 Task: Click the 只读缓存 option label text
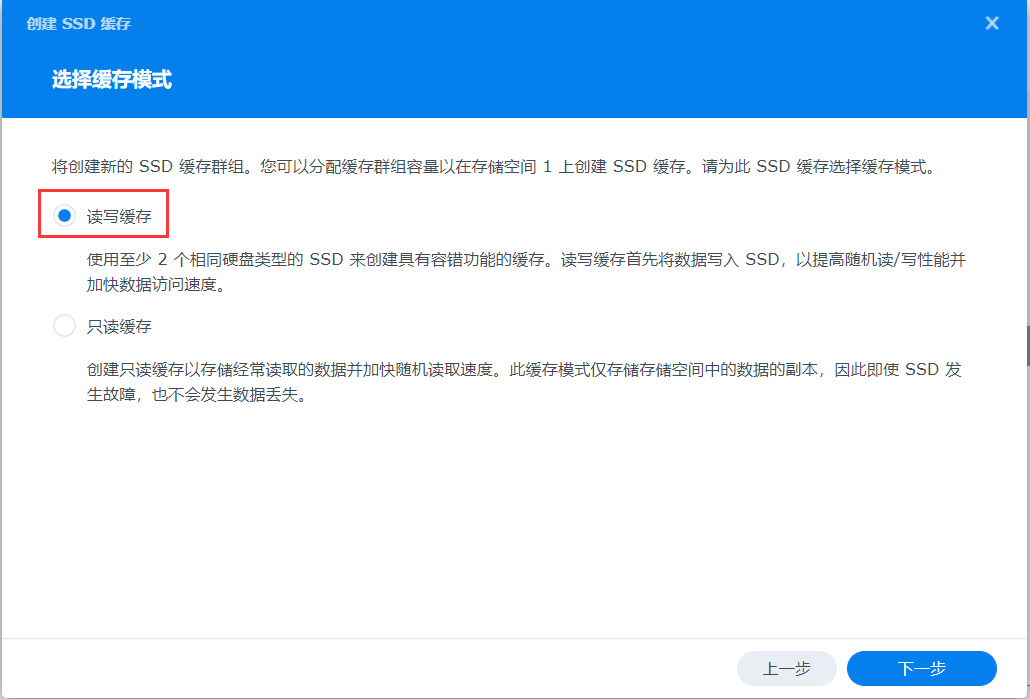pos(119,326)
